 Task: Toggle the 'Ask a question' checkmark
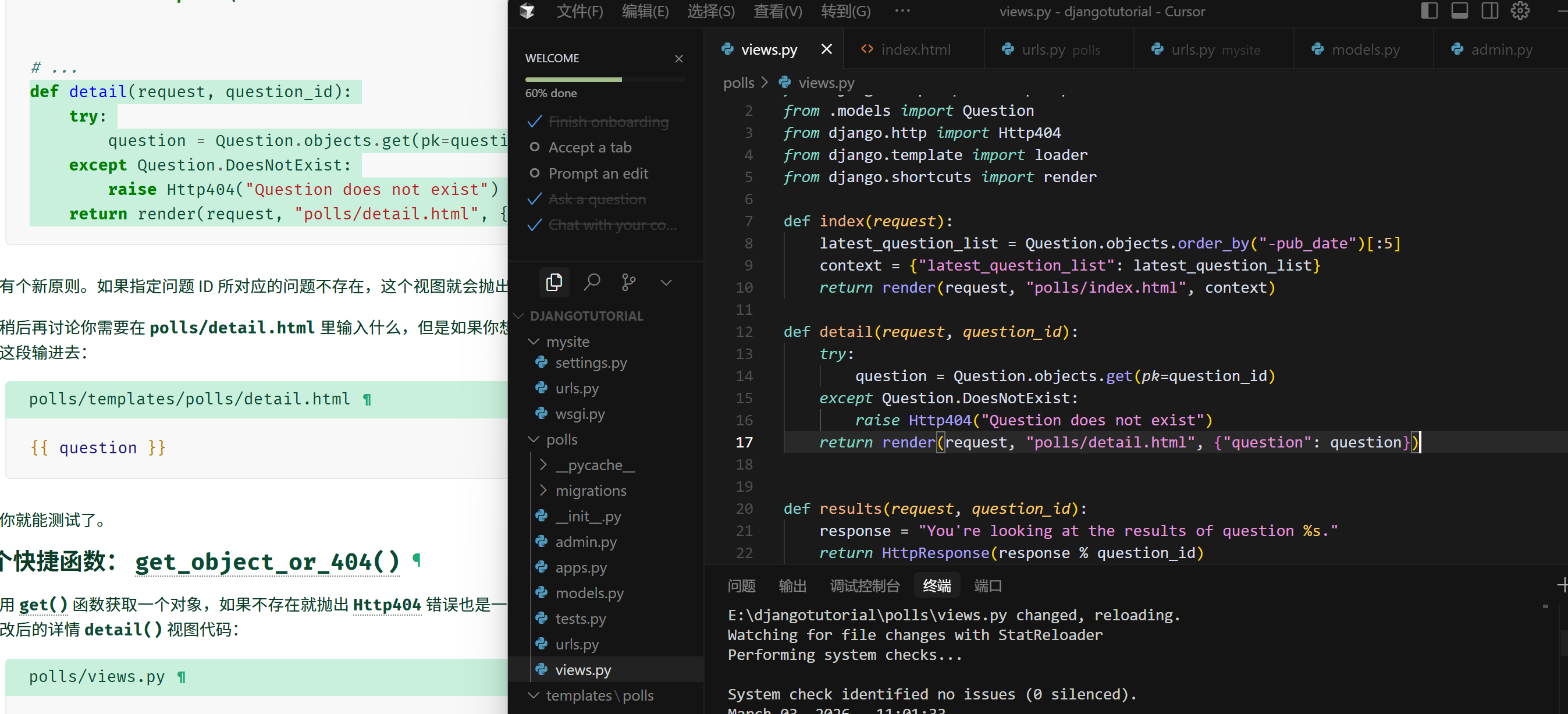pyautogui.click(x=534, y=199)
